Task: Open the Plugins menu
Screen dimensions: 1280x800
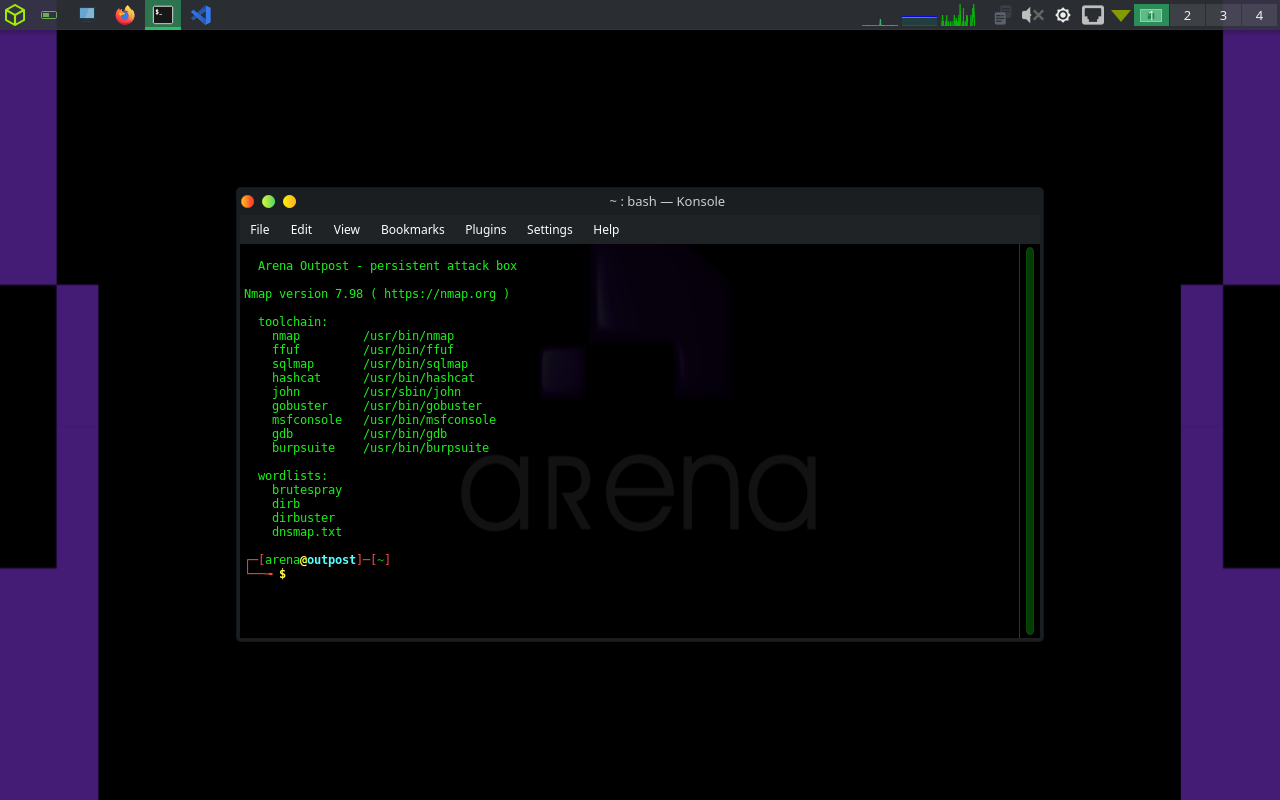Action: (485, 229)
